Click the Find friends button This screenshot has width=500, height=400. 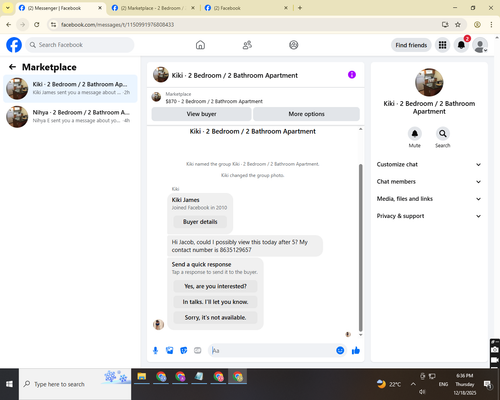click(411, 45)
